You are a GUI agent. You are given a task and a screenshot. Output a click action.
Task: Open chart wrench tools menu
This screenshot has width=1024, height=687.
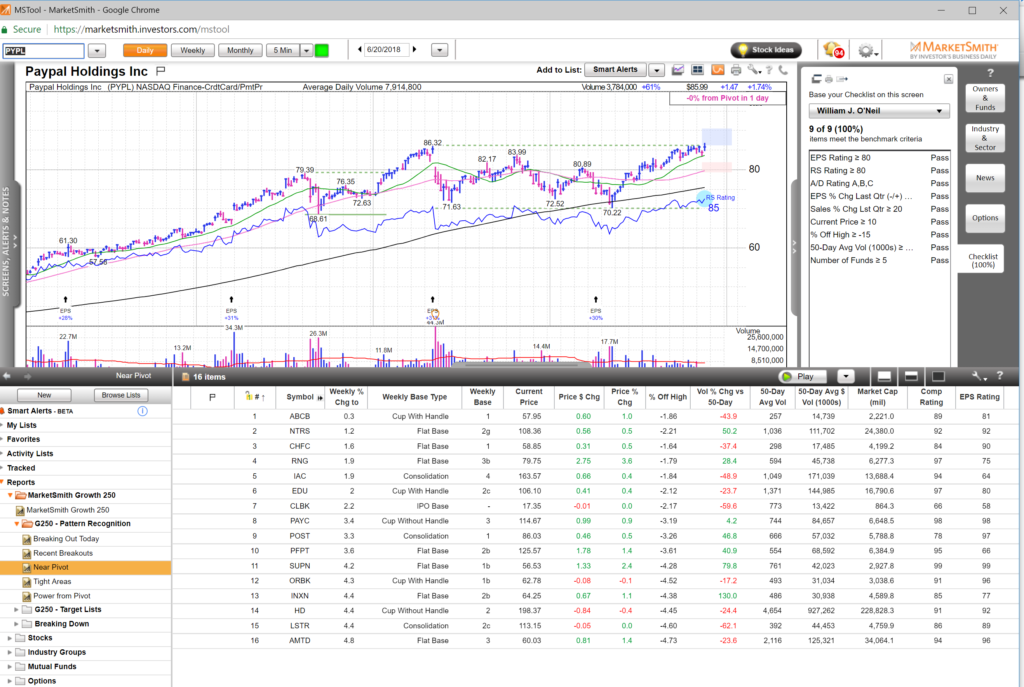point(754,70)
